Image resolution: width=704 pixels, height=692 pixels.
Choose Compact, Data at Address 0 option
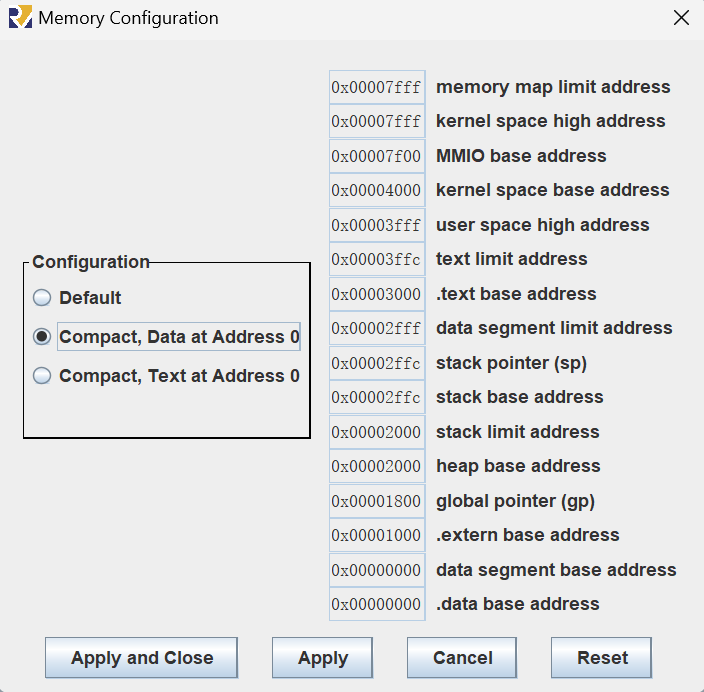tap(42, 337)
